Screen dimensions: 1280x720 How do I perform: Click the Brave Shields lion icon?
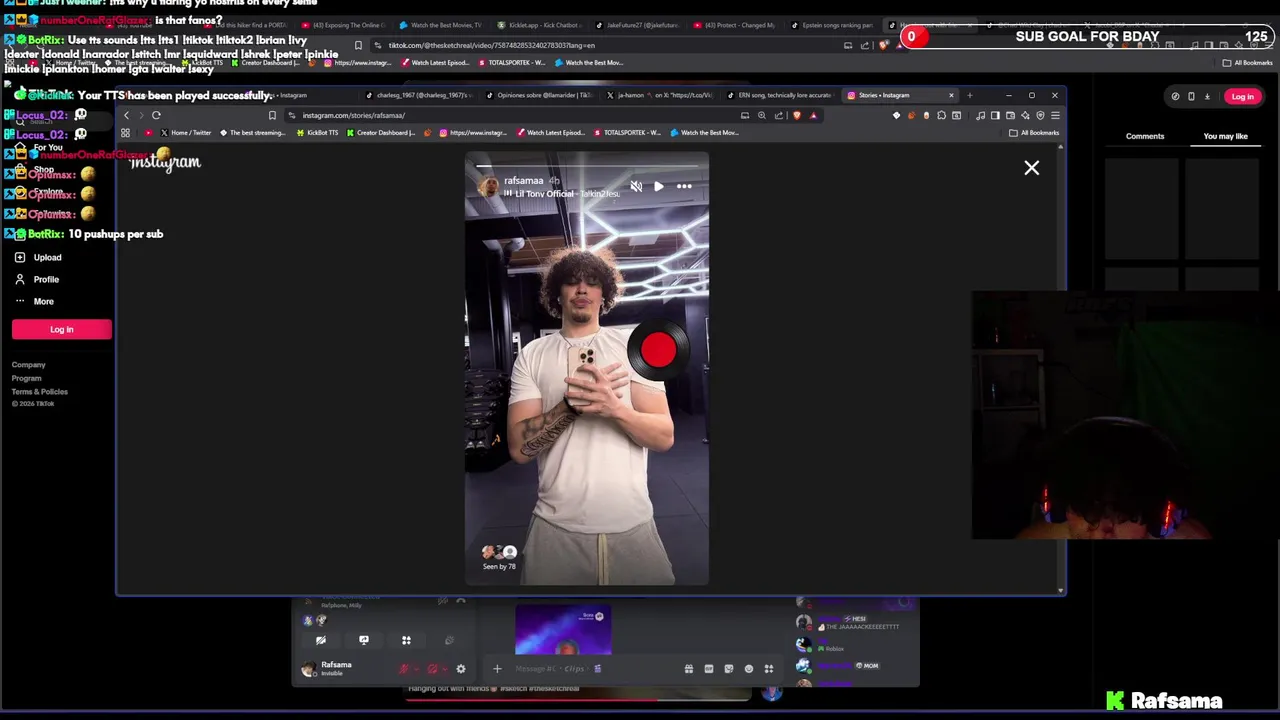click(797, 115)
